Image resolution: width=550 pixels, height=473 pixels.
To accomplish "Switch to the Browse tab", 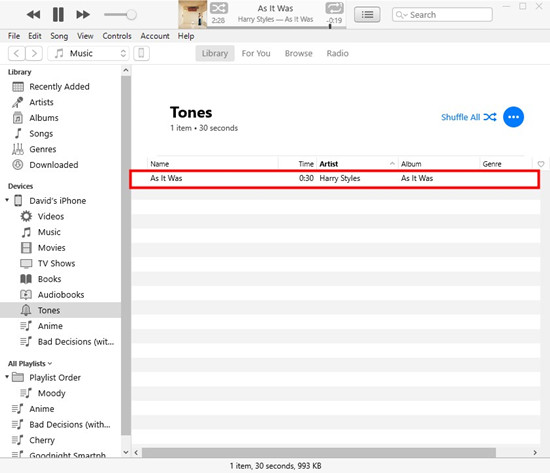I will pos(299,53).
